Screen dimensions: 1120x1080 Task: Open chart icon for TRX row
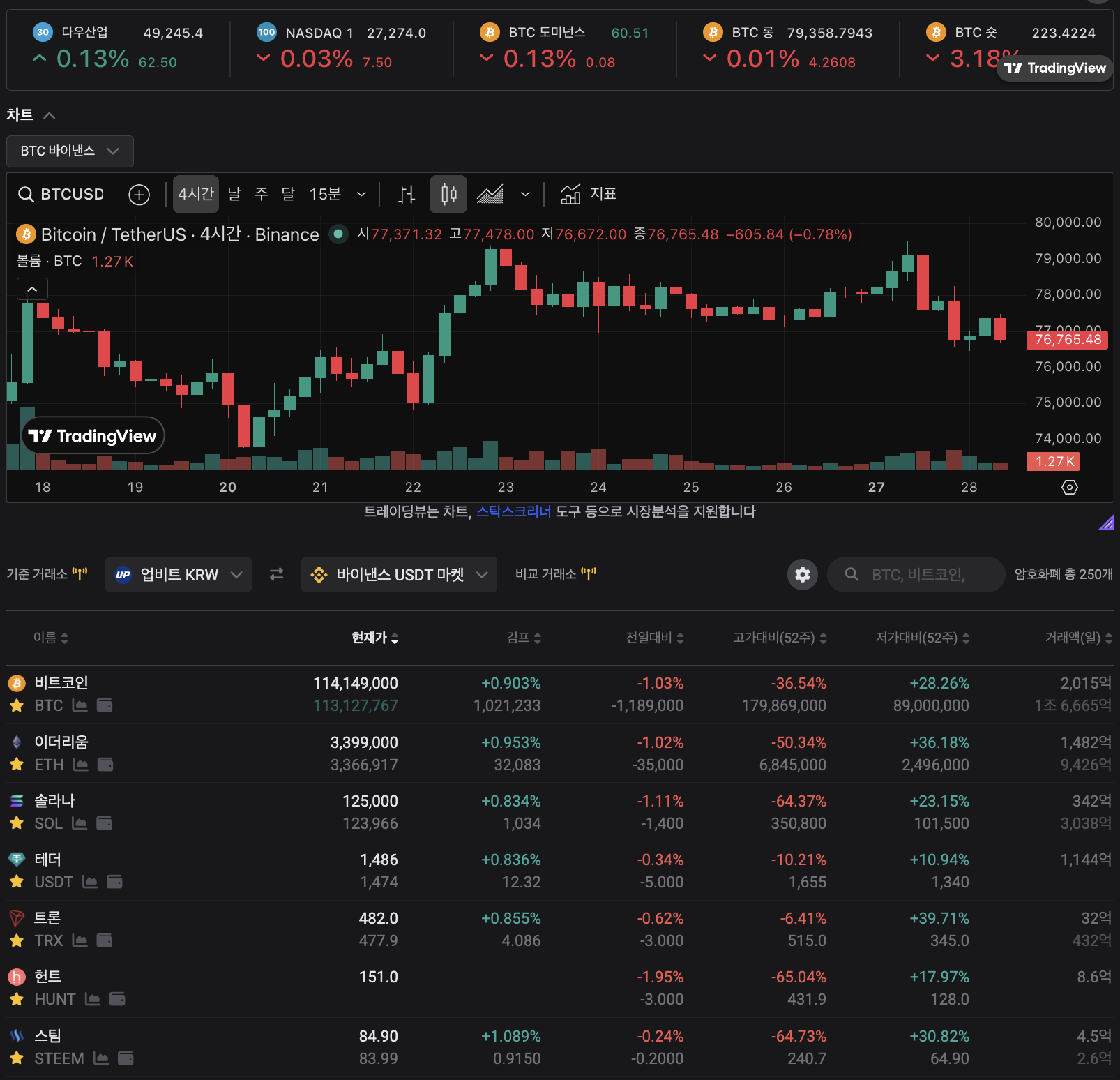point(80,940)
